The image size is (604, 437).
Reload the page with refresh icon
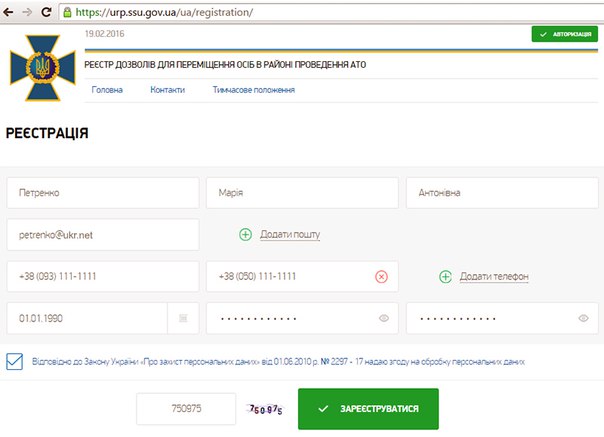46,12
